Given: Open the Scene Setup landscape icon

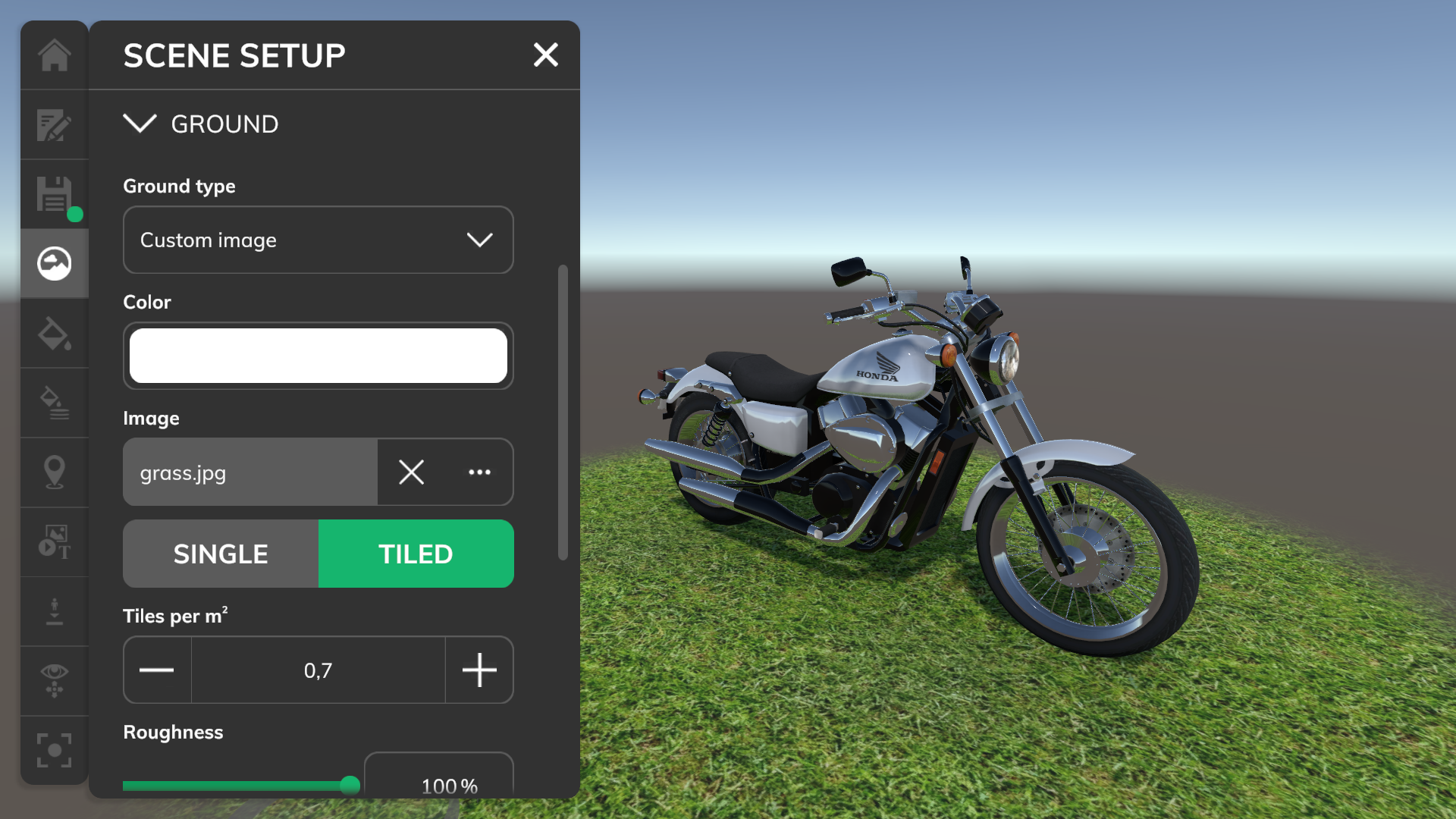Looking at the screenshot, I should 55,264.
